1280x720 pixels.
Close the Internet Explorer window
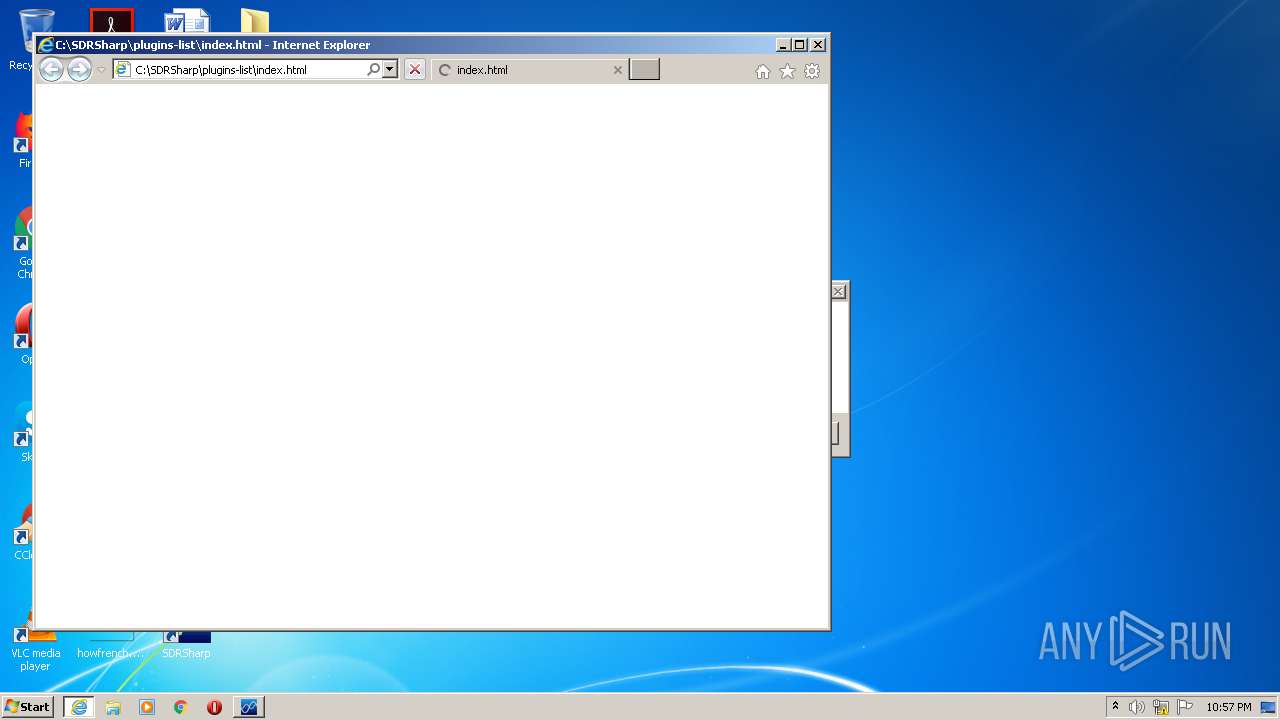pos(818,45)
